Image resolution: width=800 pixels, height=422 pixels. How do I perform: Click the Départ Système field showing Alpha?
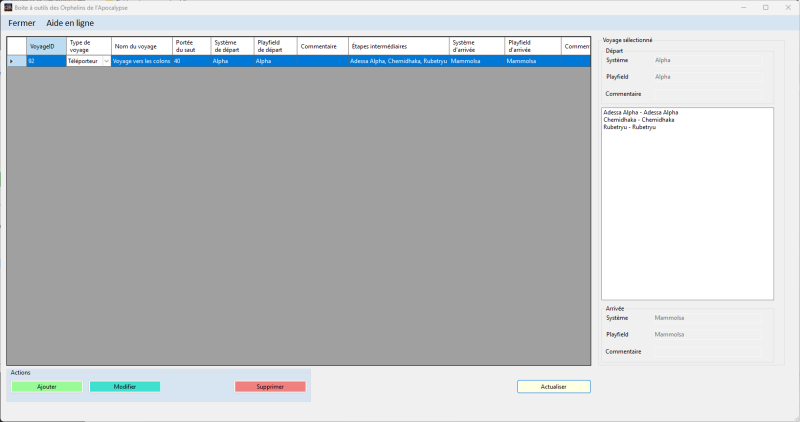pyautogui.click(x=706, y=60)
